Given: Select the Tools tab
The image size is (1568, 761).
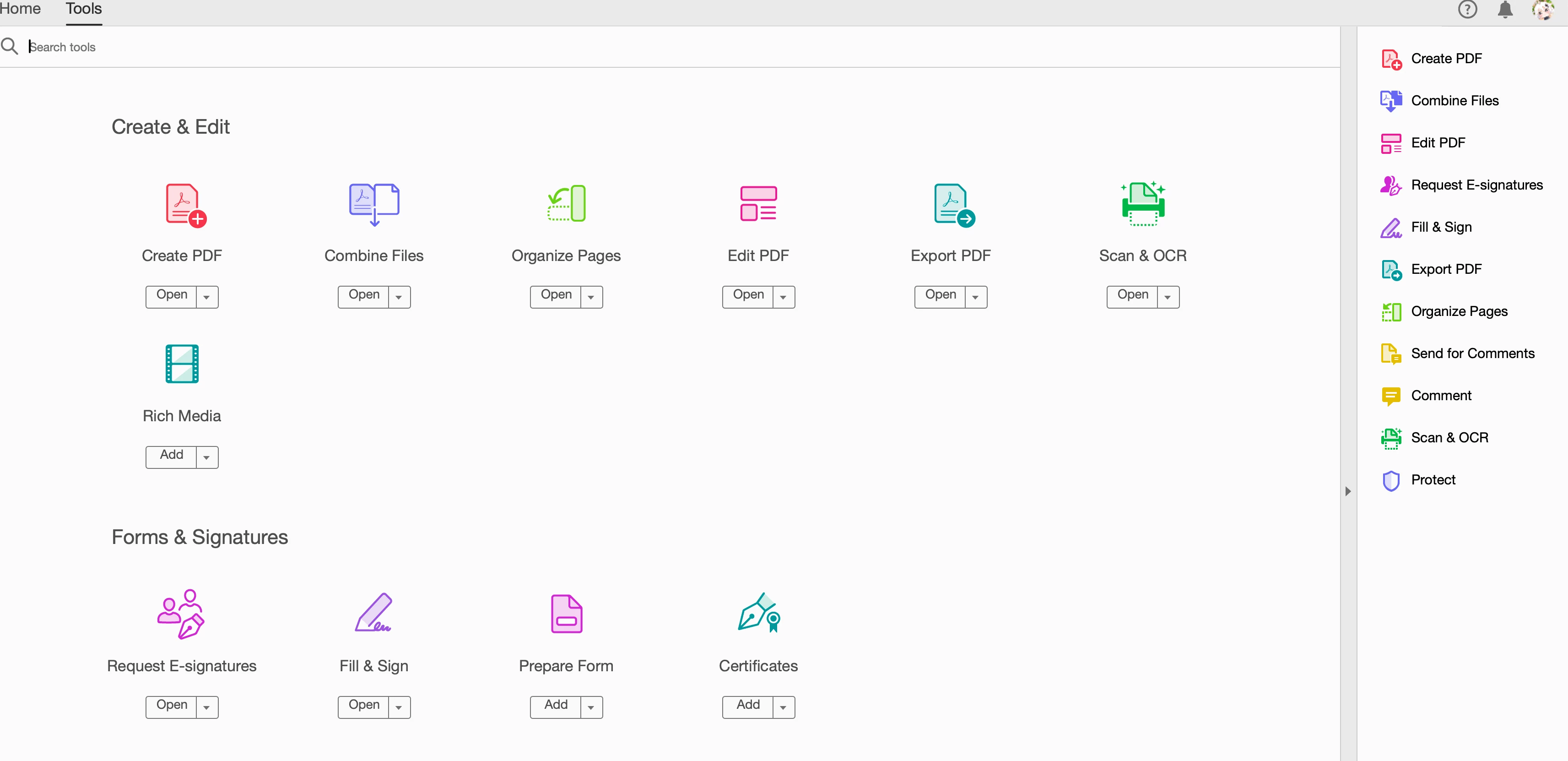Looking at the screenshot, I should (x=83, y=9).
